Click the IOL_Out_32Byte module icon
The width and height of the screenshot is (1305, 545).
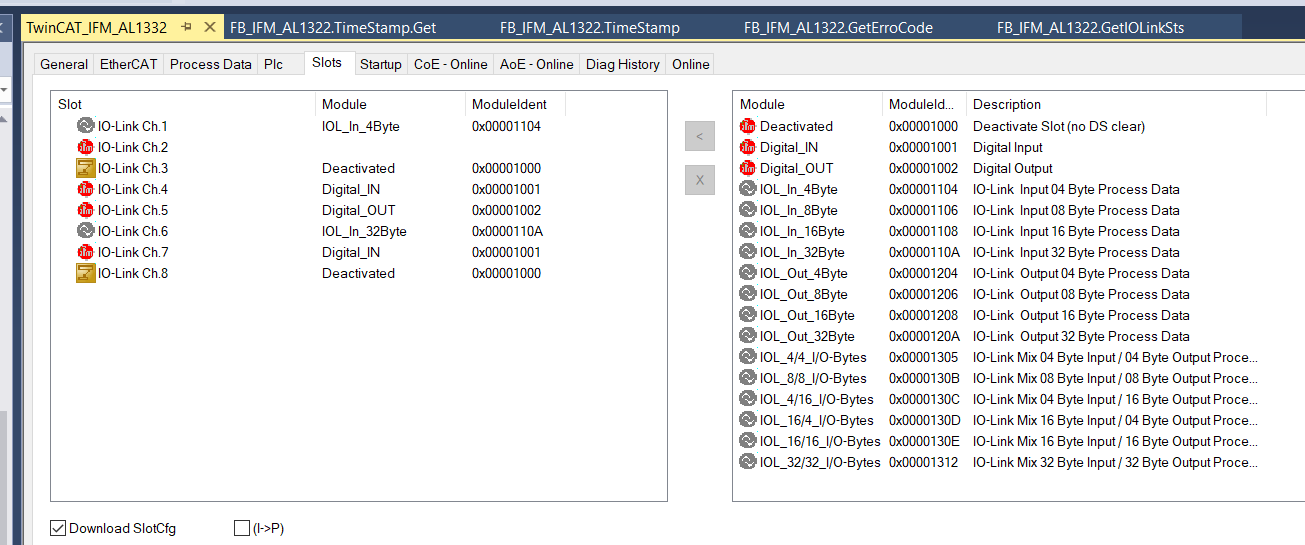[748, 336]
